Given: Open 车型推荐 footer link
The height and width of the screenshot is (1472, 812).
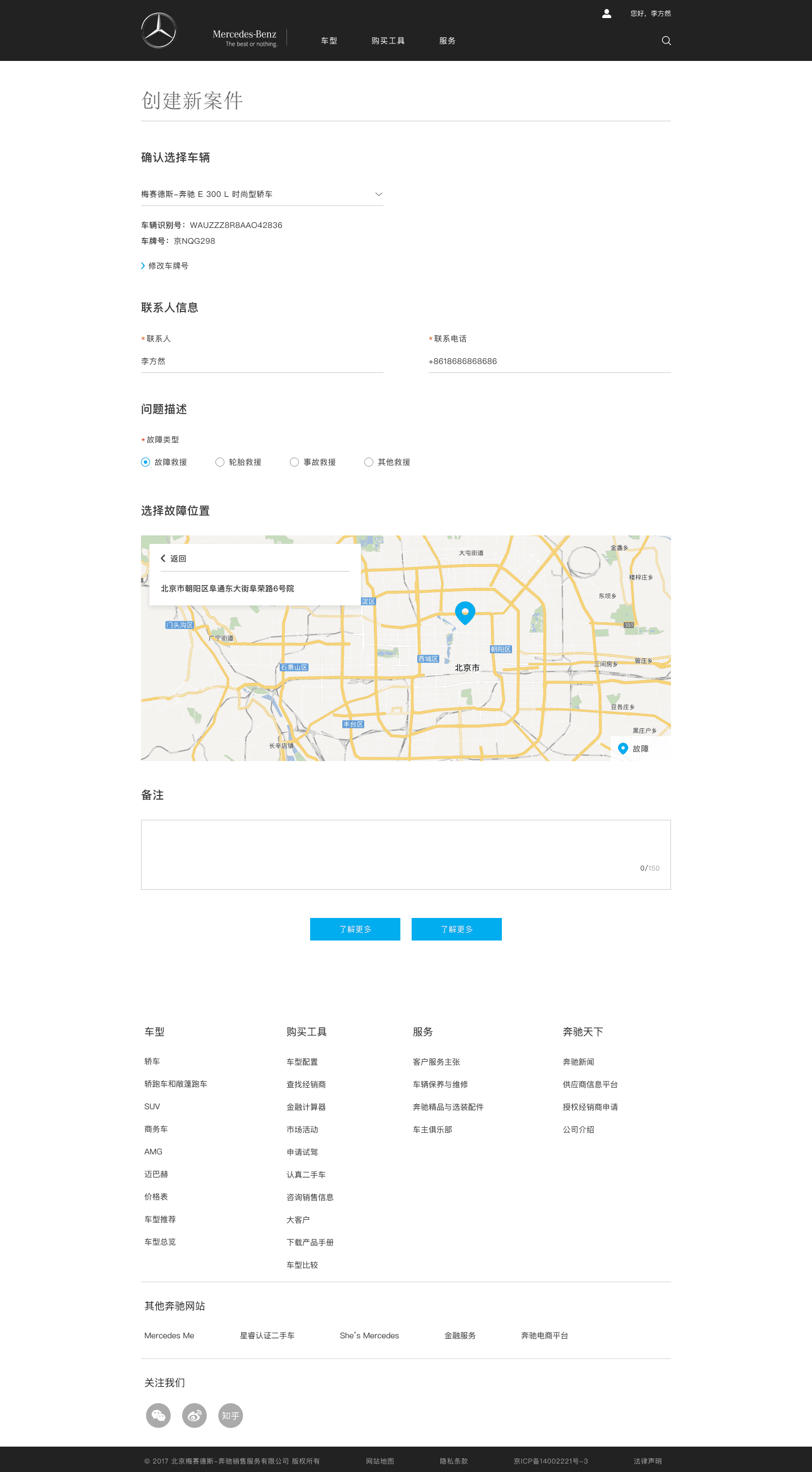Looking at the screenshot, I should [x=160, y=1219].
